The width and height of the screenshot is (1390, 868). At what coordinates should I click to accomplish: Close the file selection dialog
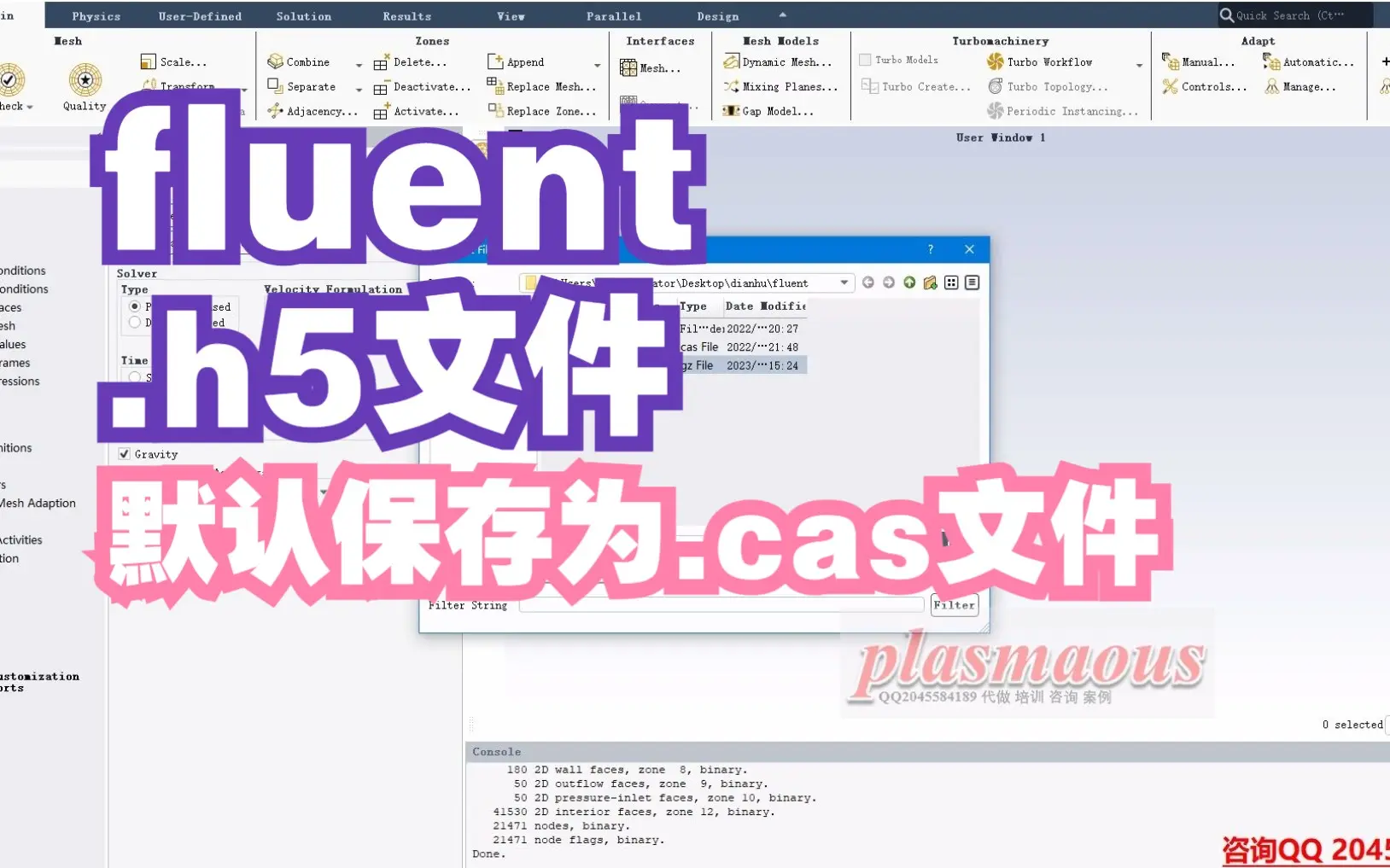coord(969,249)
